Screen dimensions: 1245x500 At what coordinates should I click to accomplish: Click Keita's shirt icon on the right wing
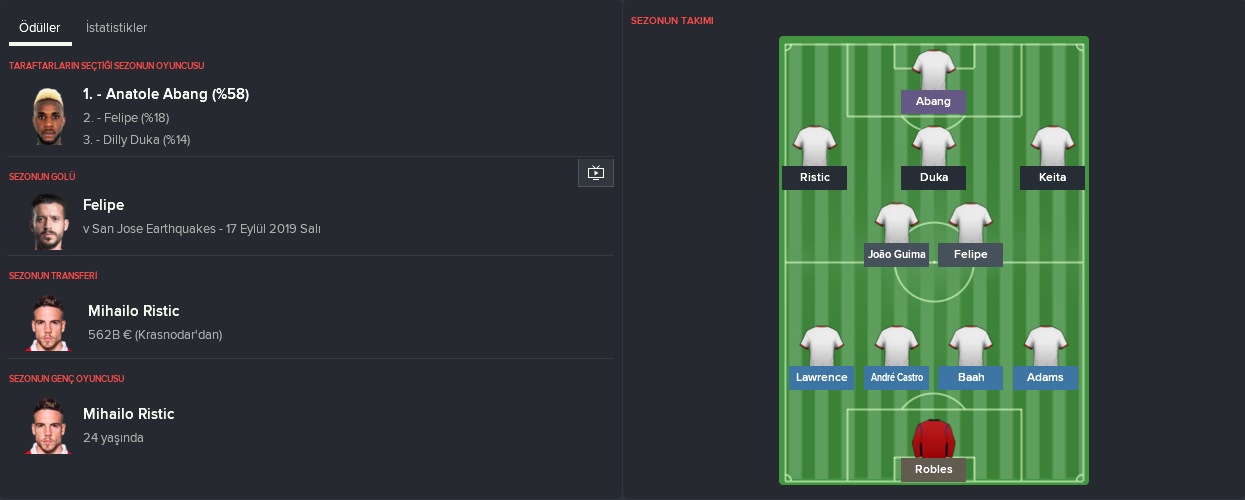pos(1053,146)
